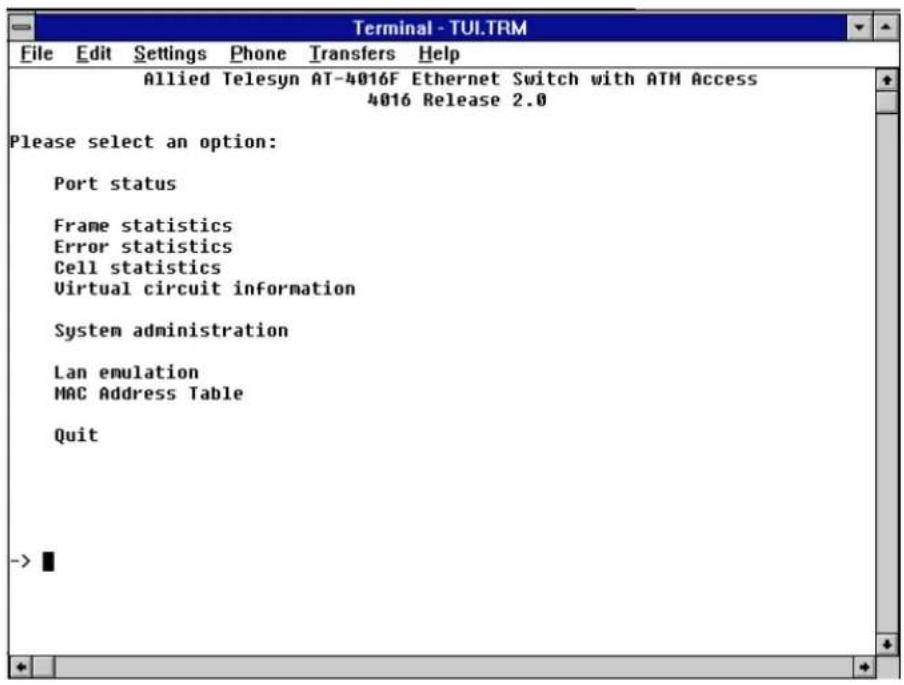Click the vertical scrollbar up arrow
Image resolution: width=904 pixels, height=685 pixels.
(x=887, y=80)
